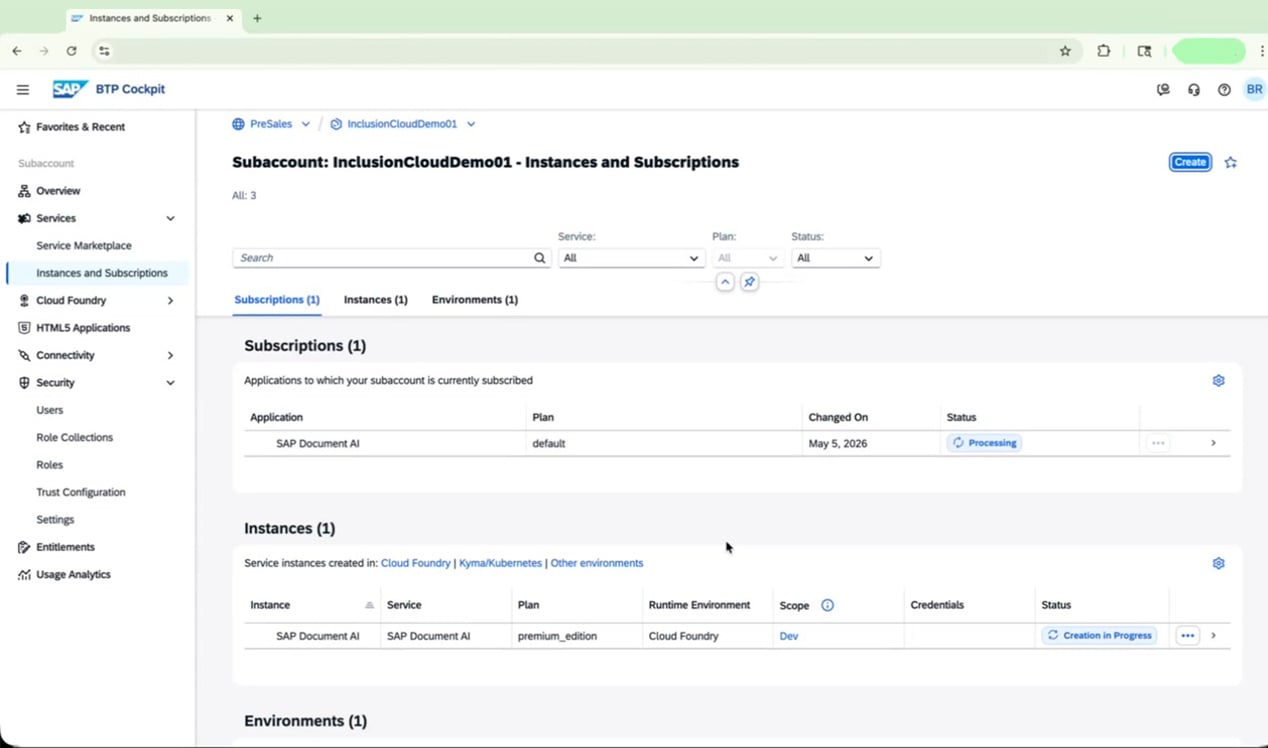Click the Creation in Progress status badge
The height and width of the screenshot is (748, 1268).
(1099, 635)
